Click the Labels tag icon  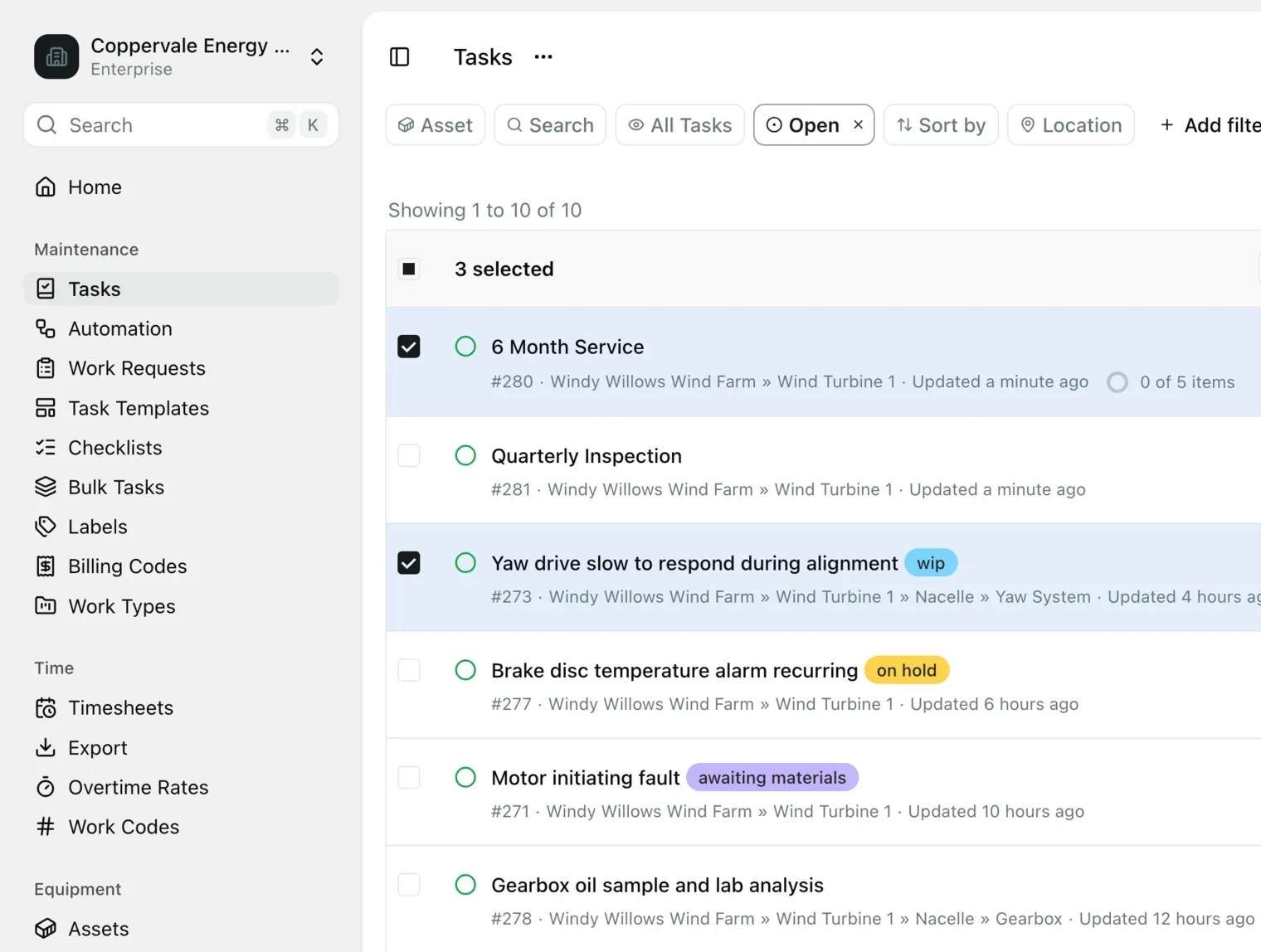46,527
